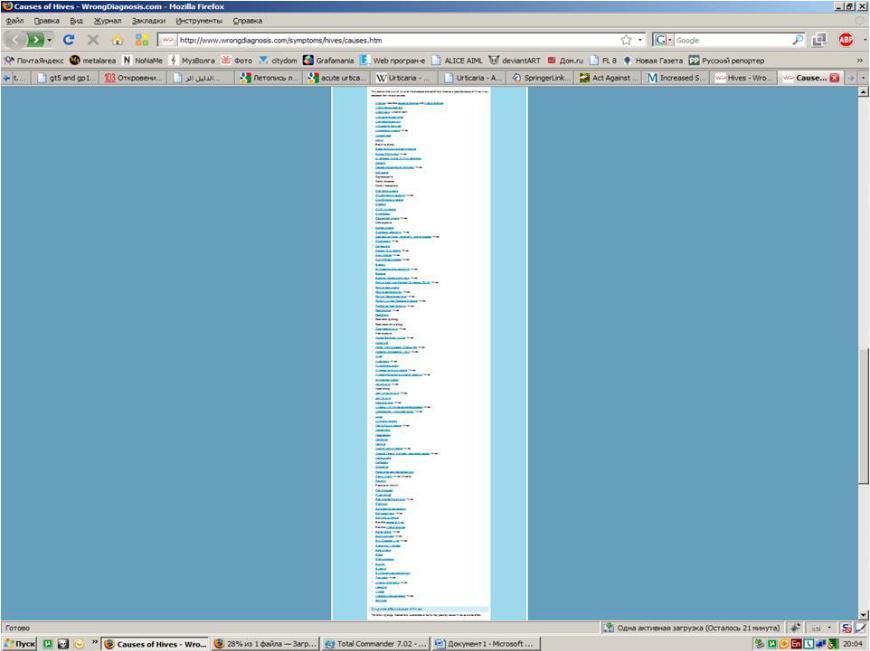Screen dimensions: 870x651
Task: Click the vertical scrollbar up arrow
Action: click(x=863, y=92)
